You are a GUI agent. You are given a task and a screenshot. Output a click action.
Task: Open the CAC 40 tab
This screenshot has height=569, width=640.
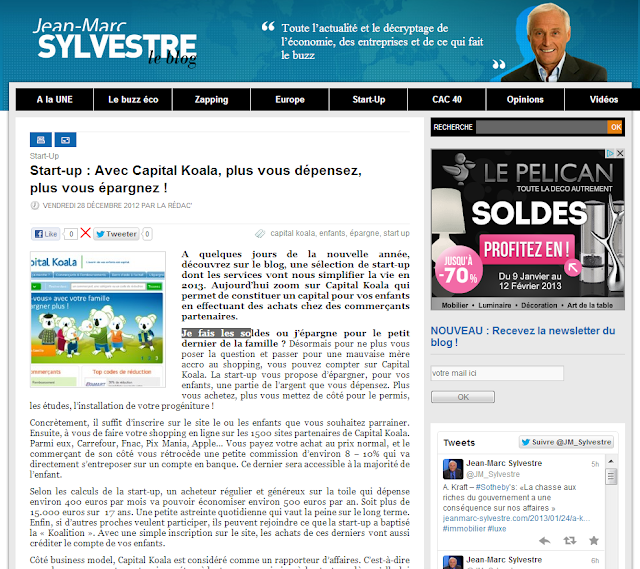coord(447,100)
